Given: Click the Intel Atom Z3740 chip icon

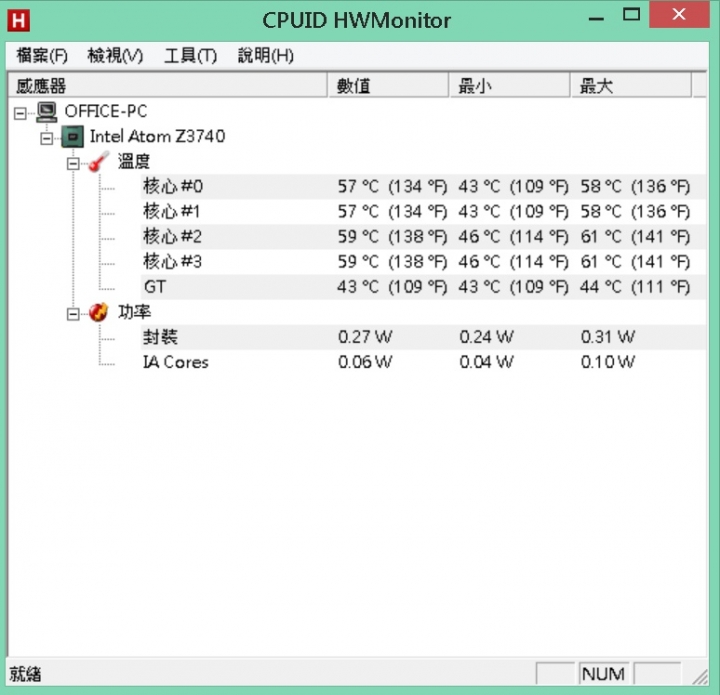Looking at the screenshot, I should 73,137.
